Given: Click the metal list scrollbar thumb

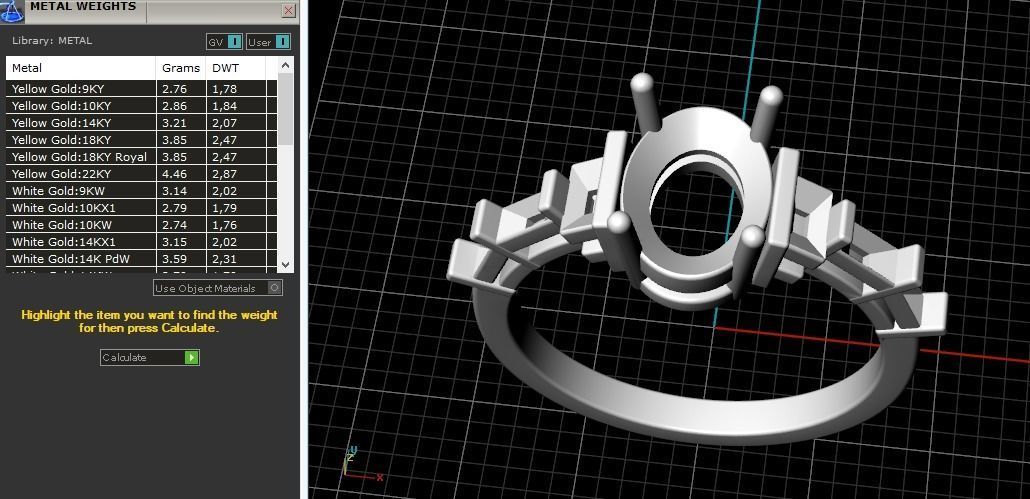Looking at the screenshot, I should pyautogui.click(x=285, y=109).
